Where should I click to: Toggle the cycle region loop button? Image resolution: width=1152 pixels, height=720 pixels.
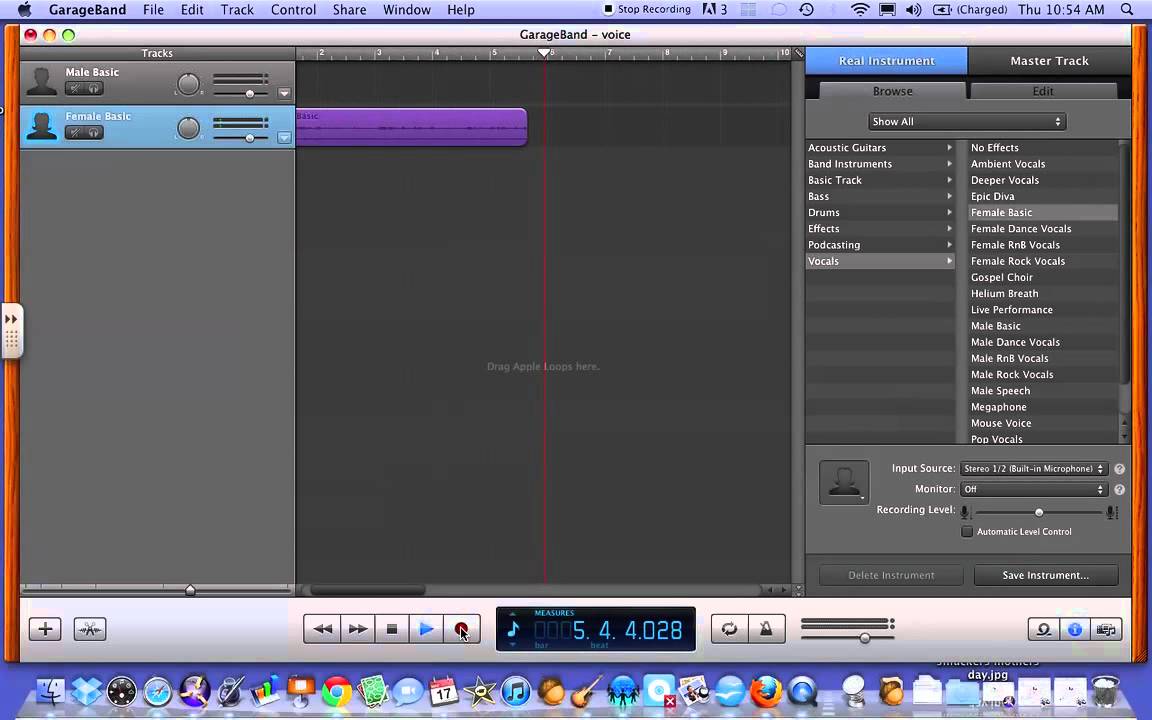[x=730, y=629]
